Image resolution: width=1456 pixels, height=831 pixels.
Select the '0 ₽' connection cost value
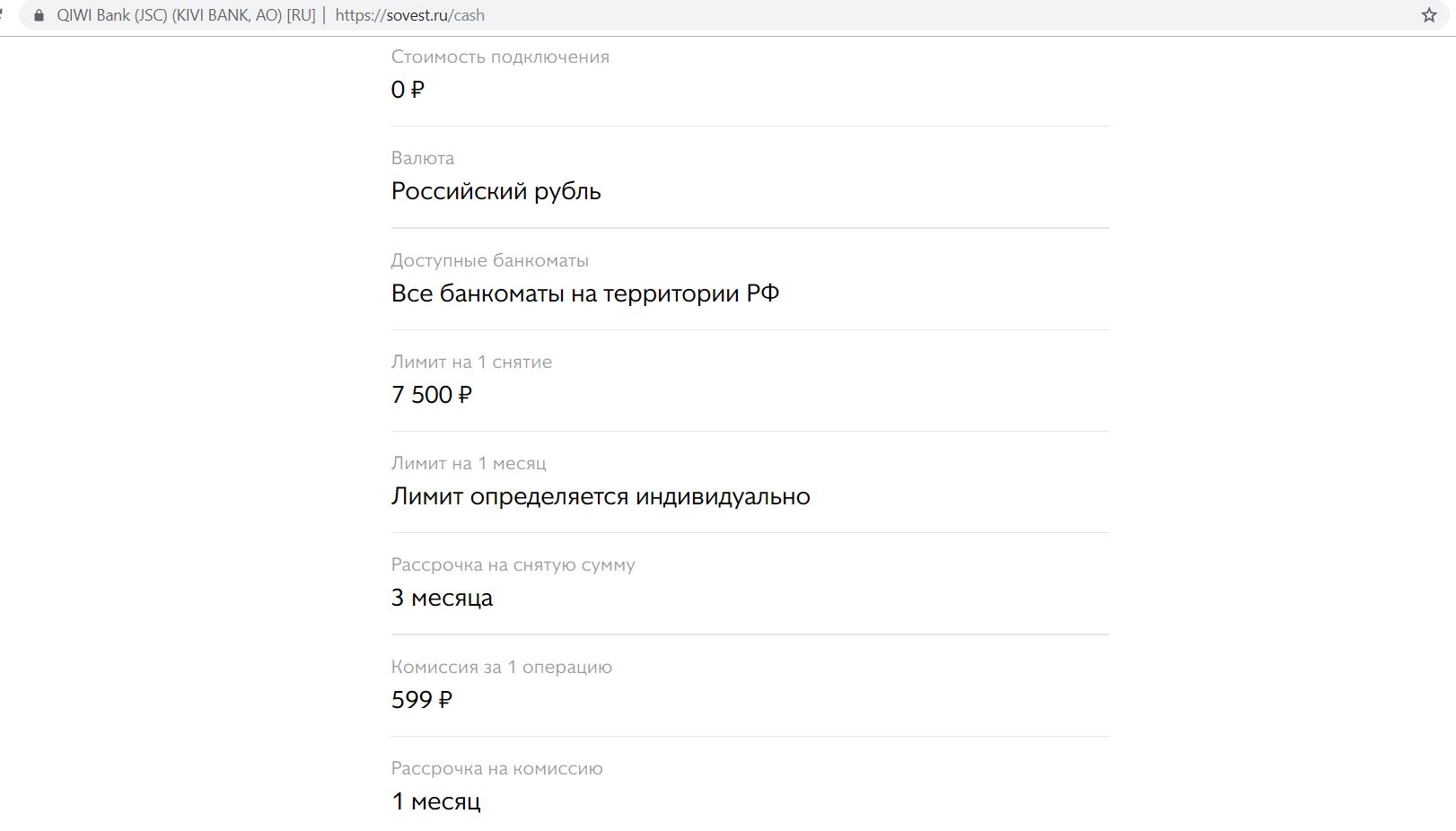tap(408, 90)
